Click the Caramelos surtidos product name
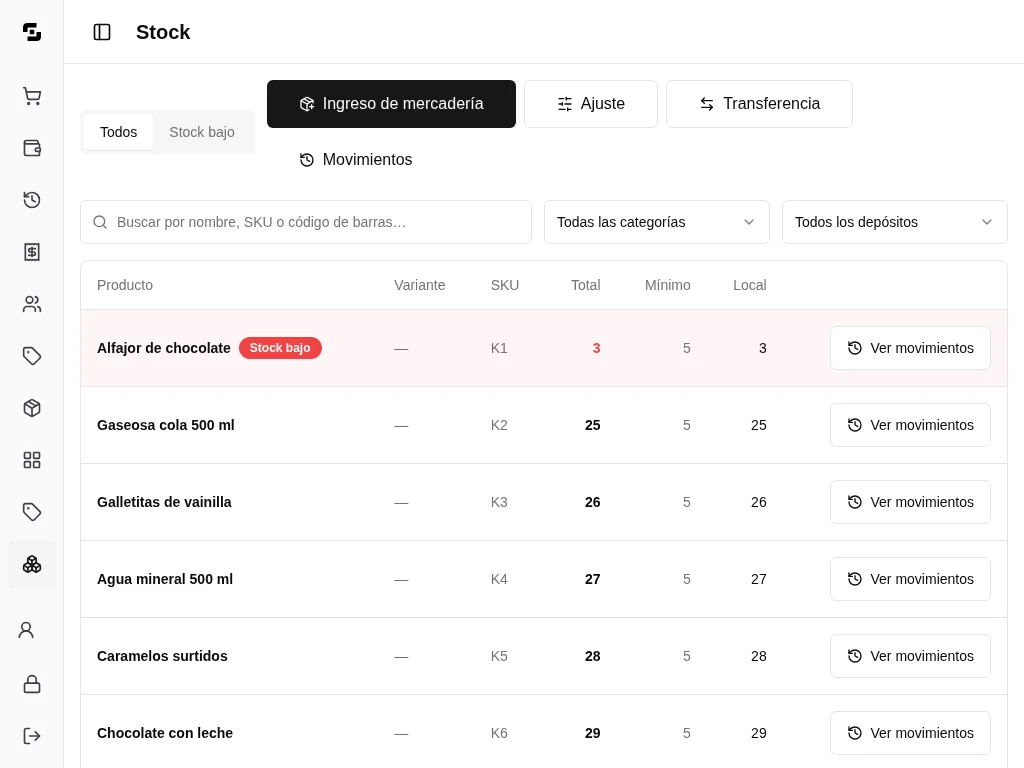 click(x=162, y=656)
